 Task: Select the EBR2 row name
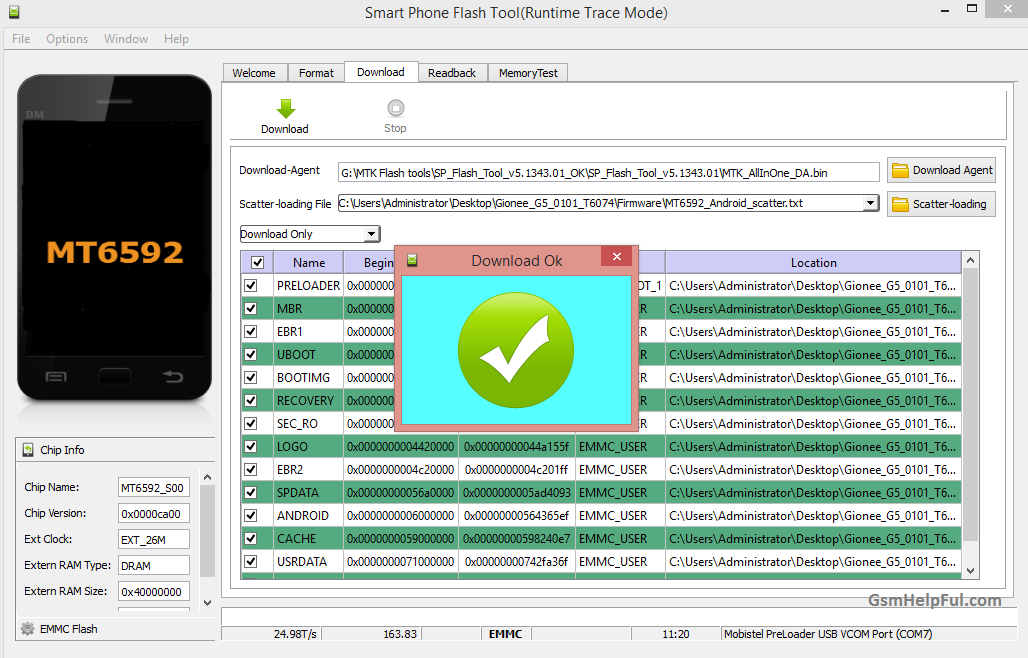pyautogui.click(x=290, y=470)
